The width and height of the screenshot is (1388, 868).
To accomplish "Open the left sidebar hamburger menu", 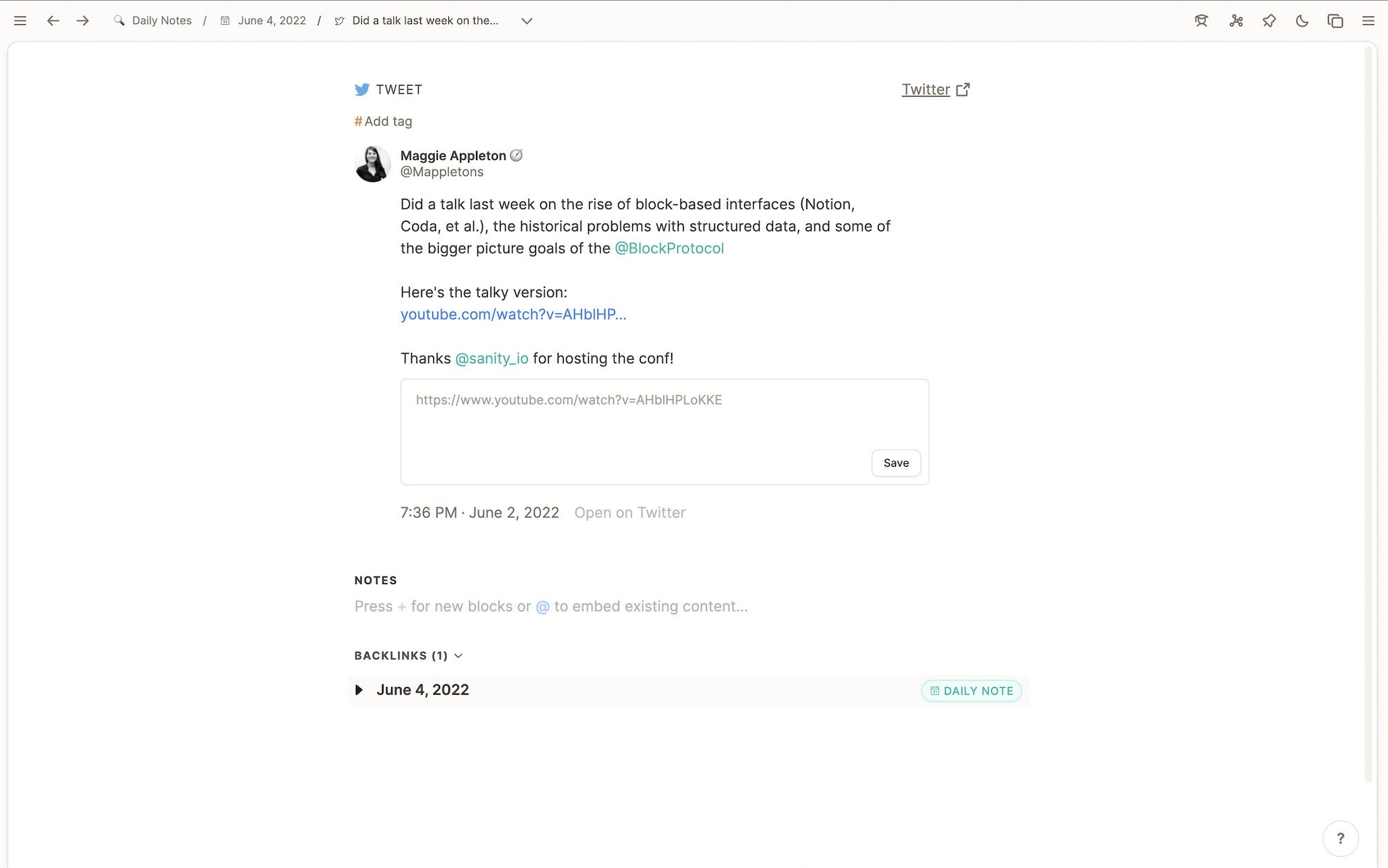I will click(x=20, y=21).
